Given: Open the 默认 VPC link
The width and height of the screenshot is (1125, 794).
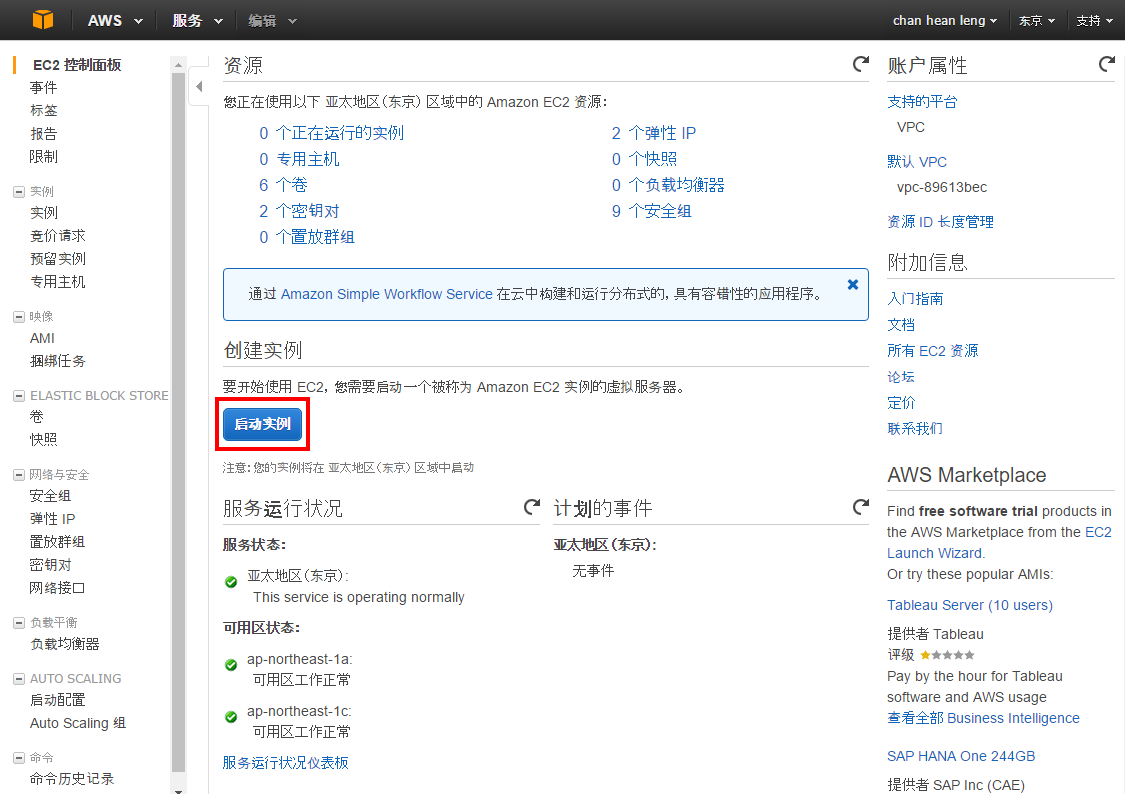Looking at the screenshot, I should pyautogui.click(x=917, y=162).
